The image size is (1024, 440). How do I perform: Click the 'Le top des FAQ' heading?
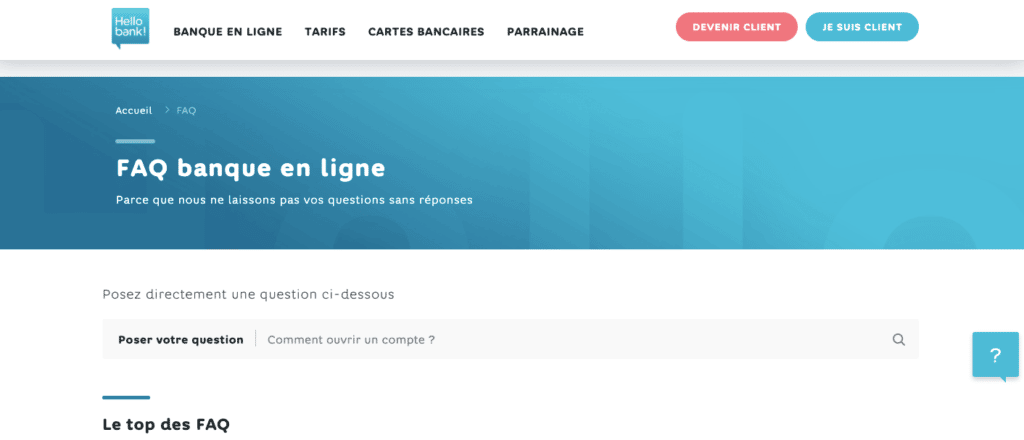coord(166,424)
